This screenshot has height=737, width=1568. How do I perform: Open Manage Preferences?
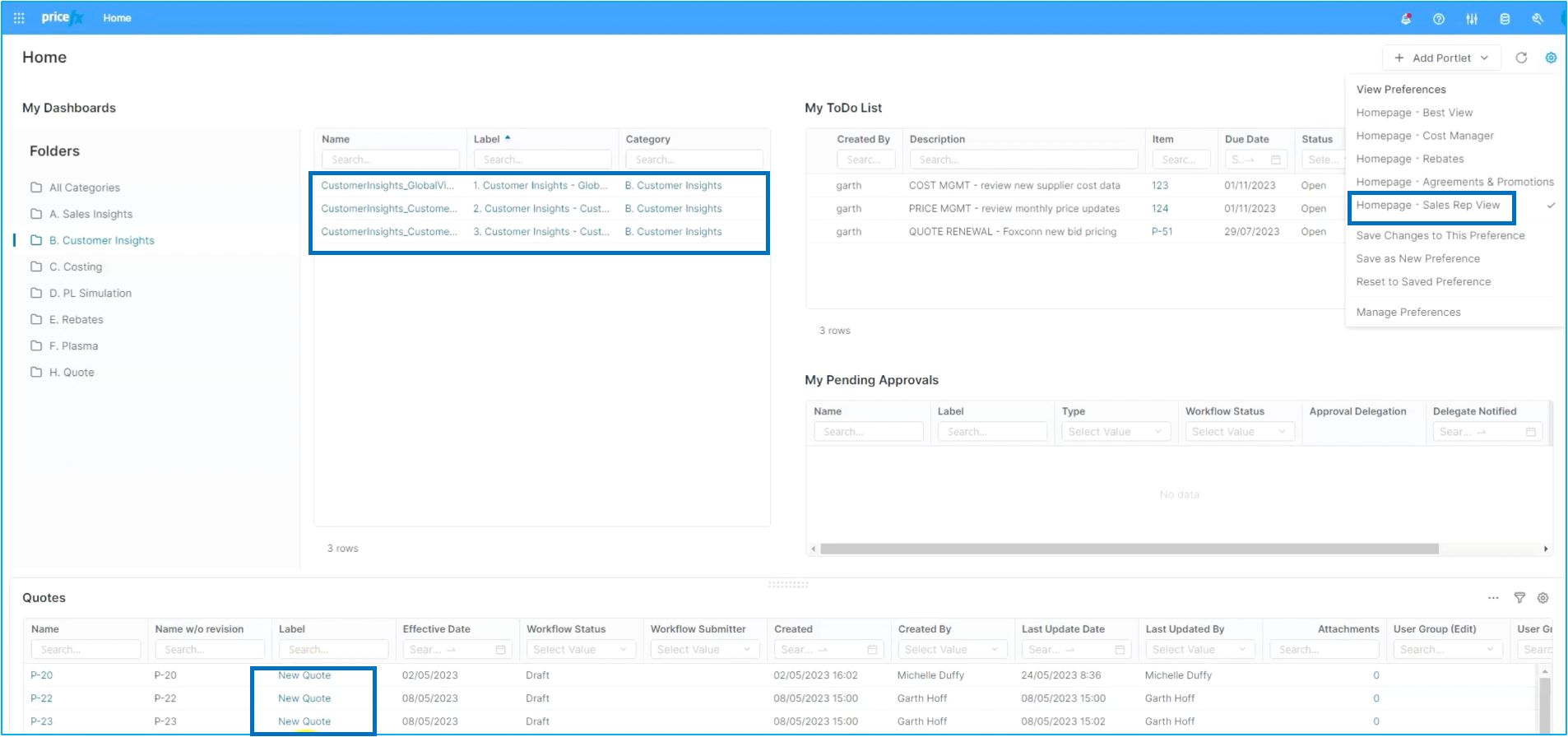(1408, 312)
